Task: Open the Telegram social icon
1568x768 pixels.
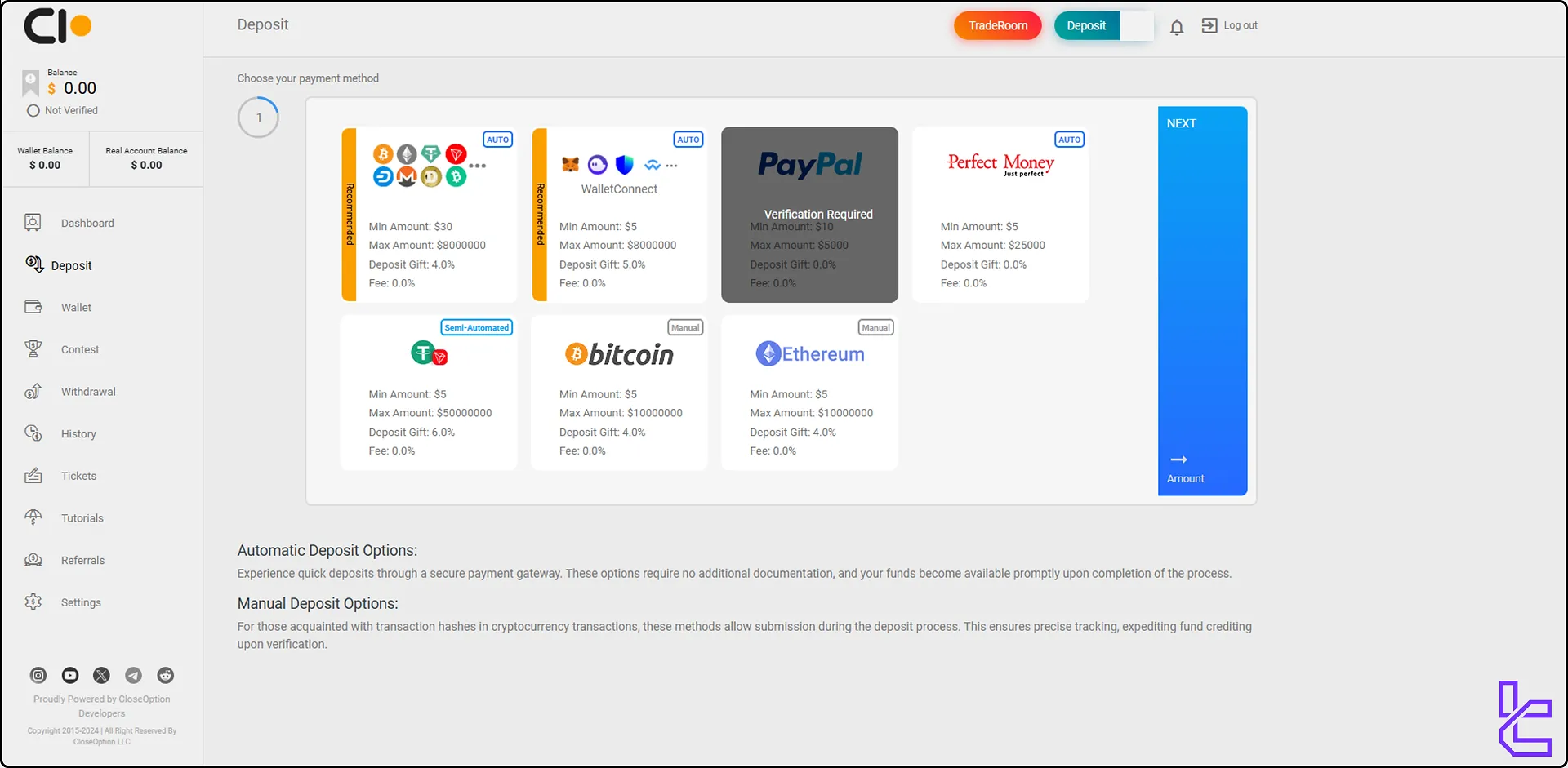Action: click(x=133, y=675)
